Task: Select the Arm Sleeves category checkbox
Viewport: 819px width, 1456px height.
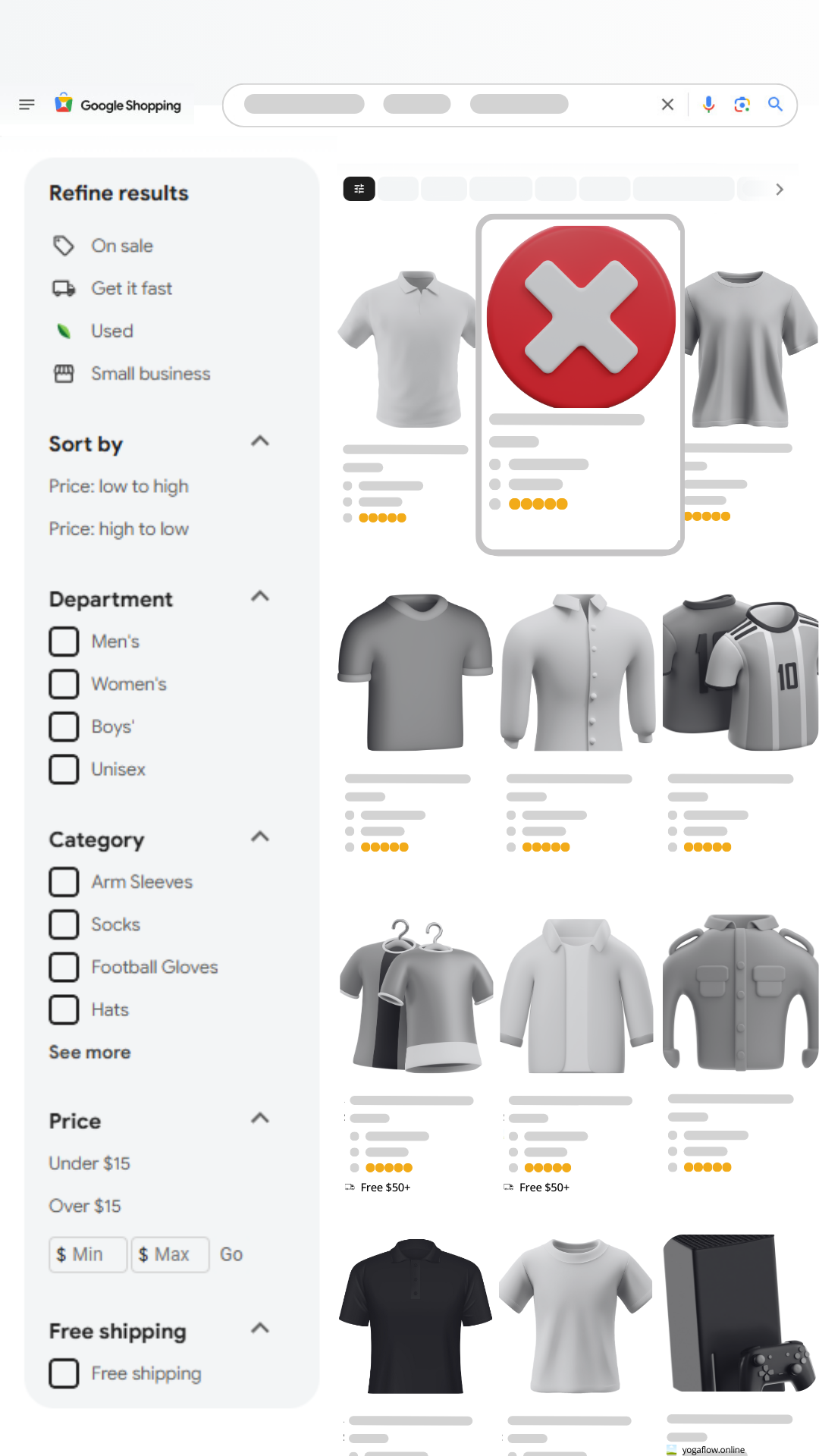Action: point(64,882)
